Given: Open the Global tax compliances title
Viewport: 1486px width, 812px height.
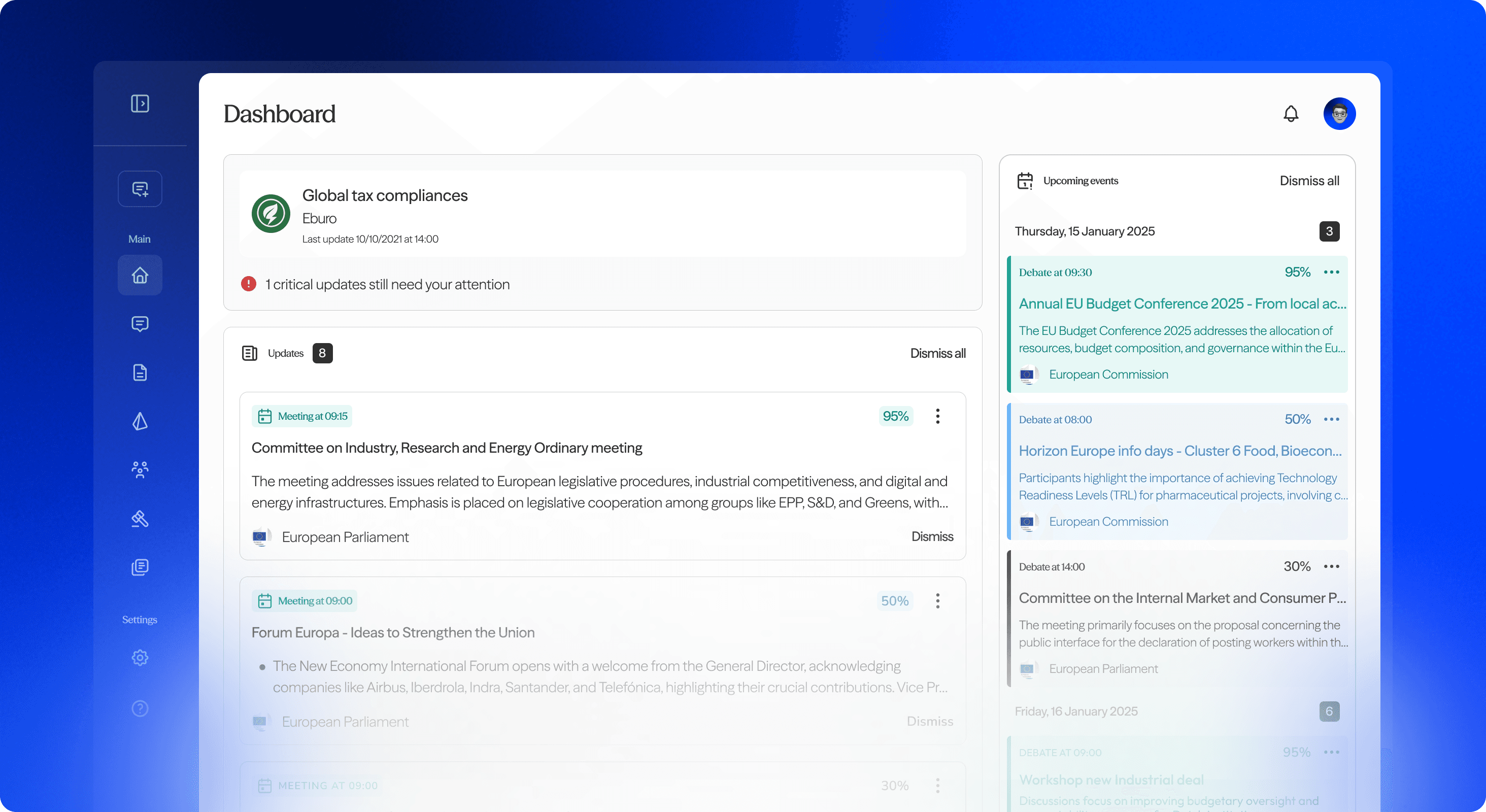Looking at the screenshot, I should click(385, 195).
